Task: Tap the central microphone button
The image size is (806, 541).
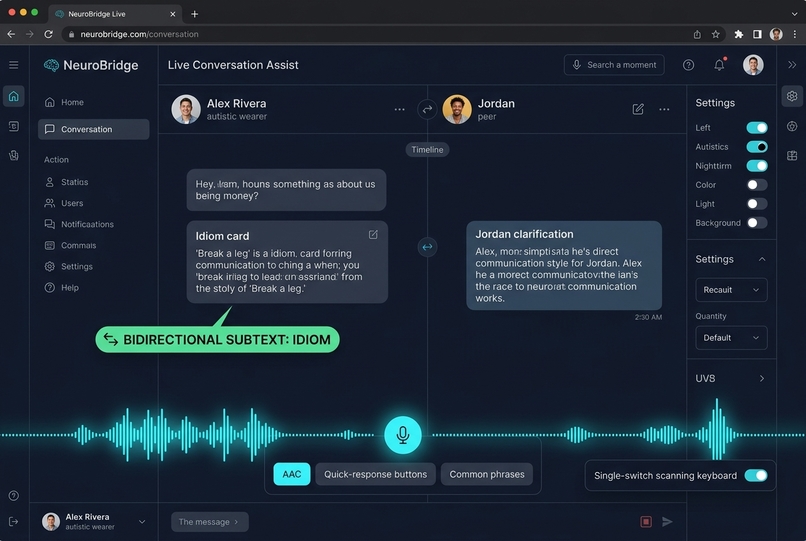Action: coord(403,435)
